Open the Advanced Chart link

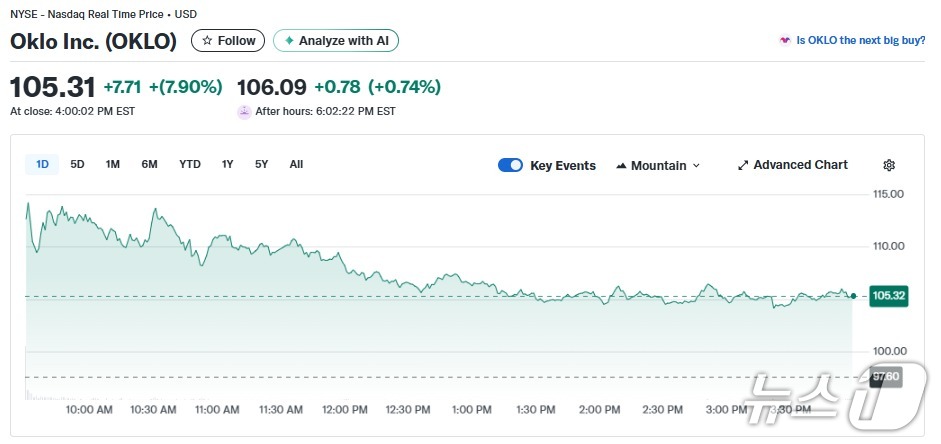pyautogui.click(x=800, y=165)
